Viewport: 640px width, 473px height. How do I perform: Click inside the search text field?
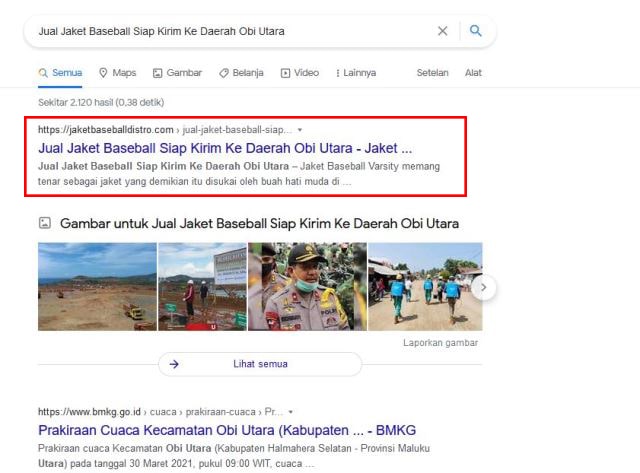click(230, 31)
